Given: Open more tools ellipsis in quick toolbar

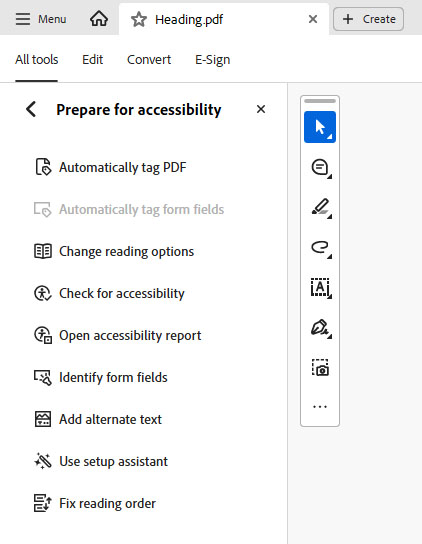Looking at the screenshot, I should point(320,407).
